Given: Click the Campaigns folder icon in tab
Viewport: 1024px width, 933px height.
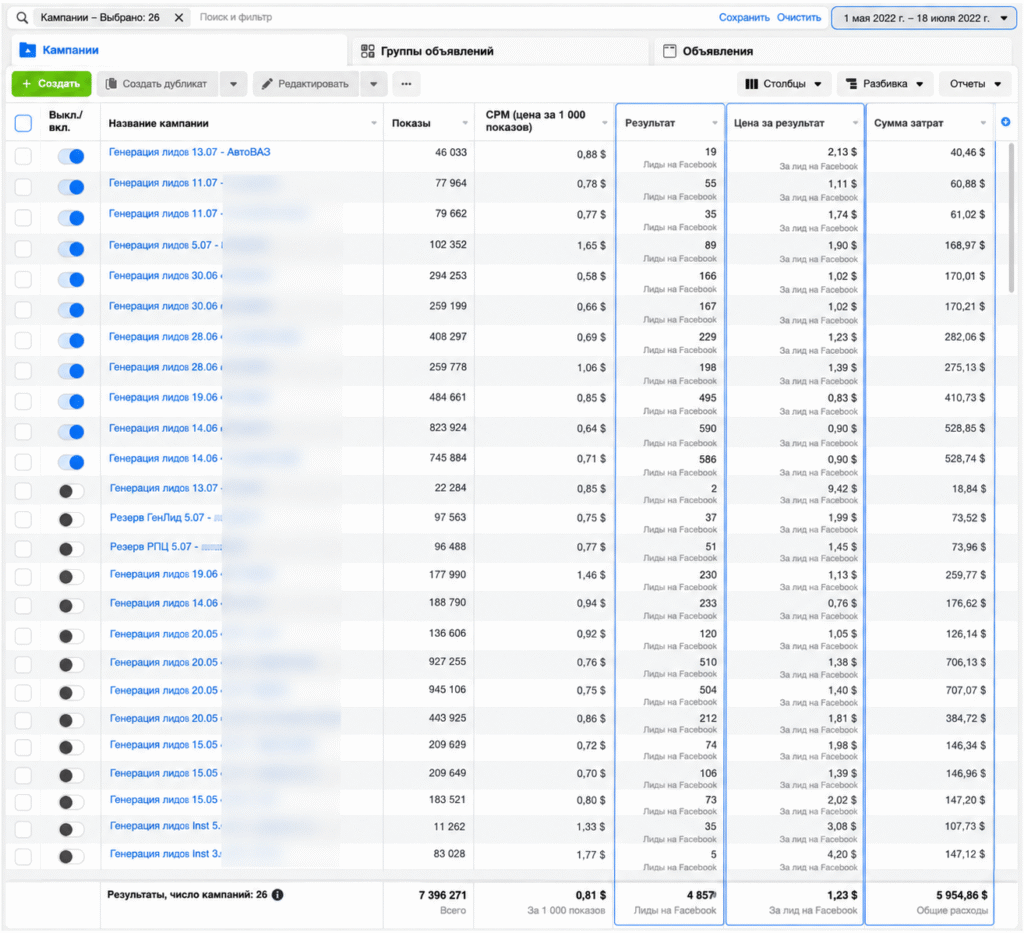Looking at the screenshot, I should tap(27, 50).
